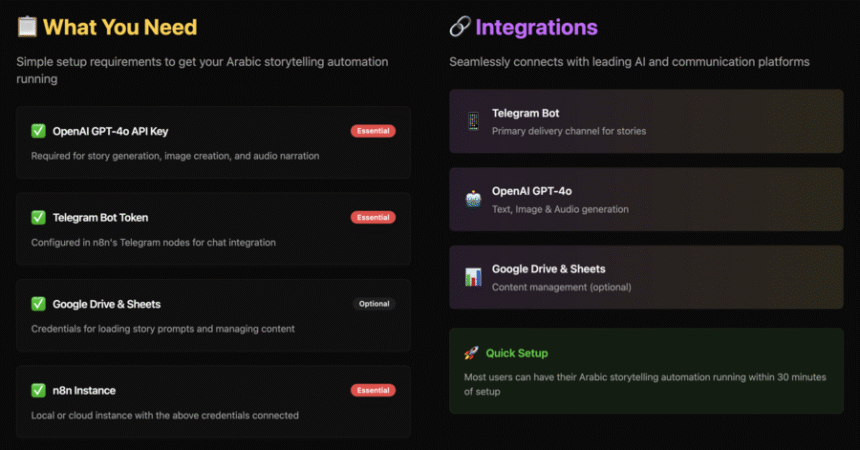This screenshot has height=450, width=860.
Task: Click the robot icon in OpenAI GPT-4o card
Action: [473, 199]
